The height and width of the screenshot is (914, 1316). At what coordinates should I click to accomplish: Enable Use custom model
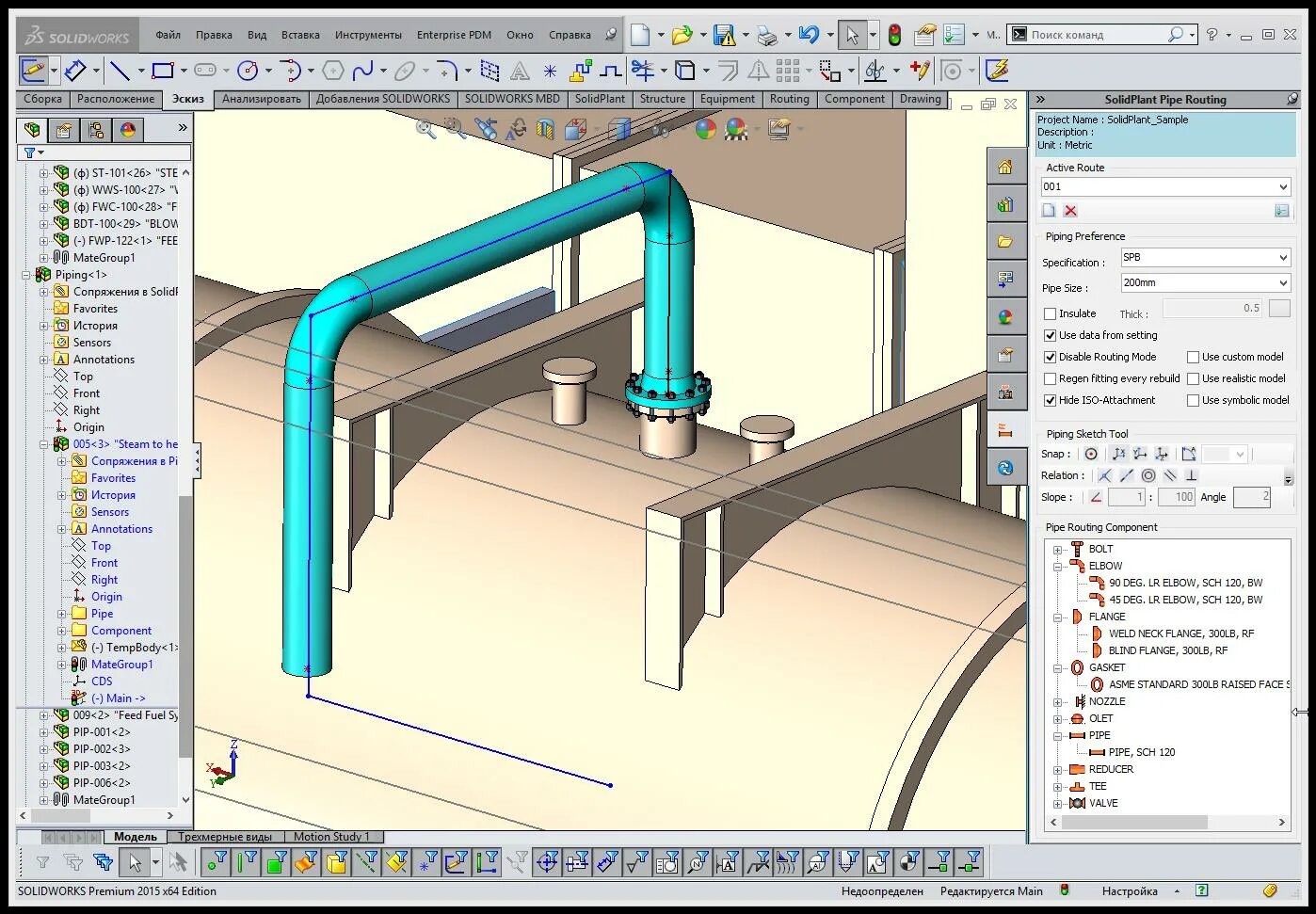tap(1193, 357)
